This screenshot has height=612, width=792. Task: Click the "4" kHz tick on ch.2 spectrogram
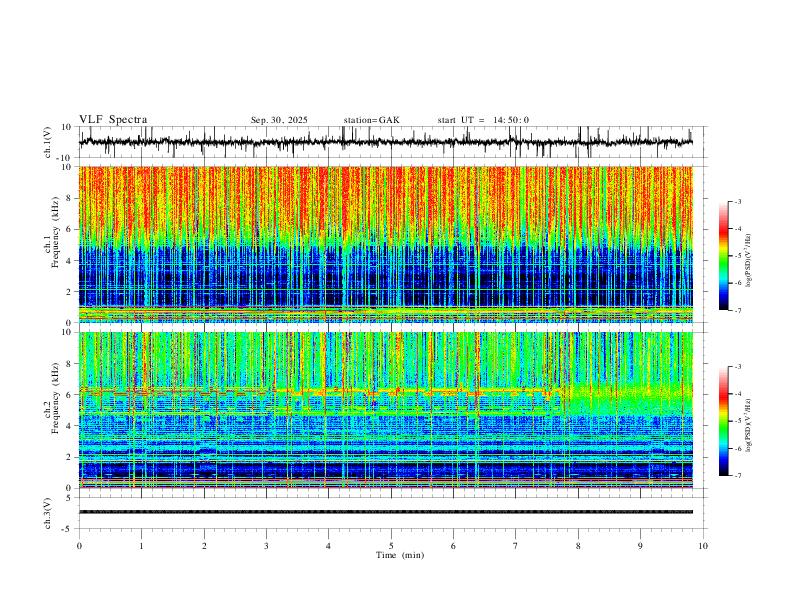pos(69,426)
